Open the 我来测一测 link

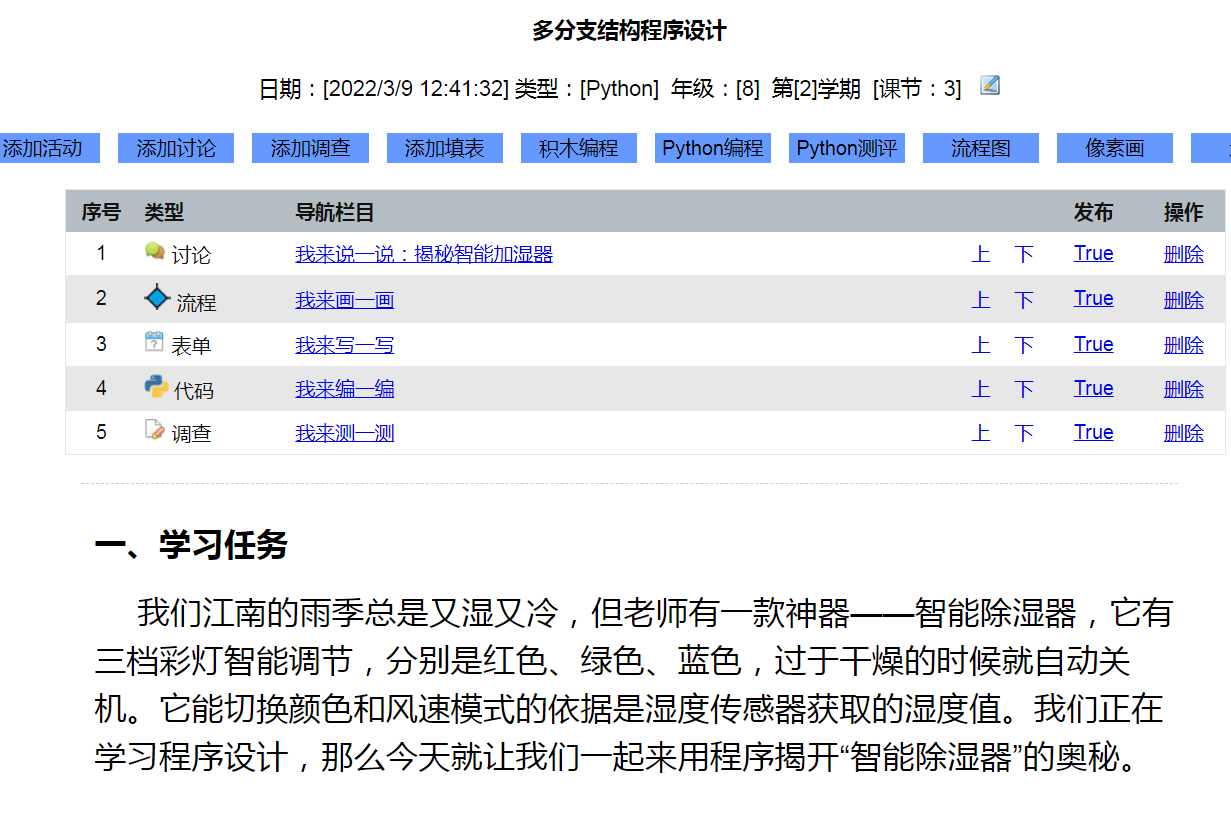coord(344,433)
